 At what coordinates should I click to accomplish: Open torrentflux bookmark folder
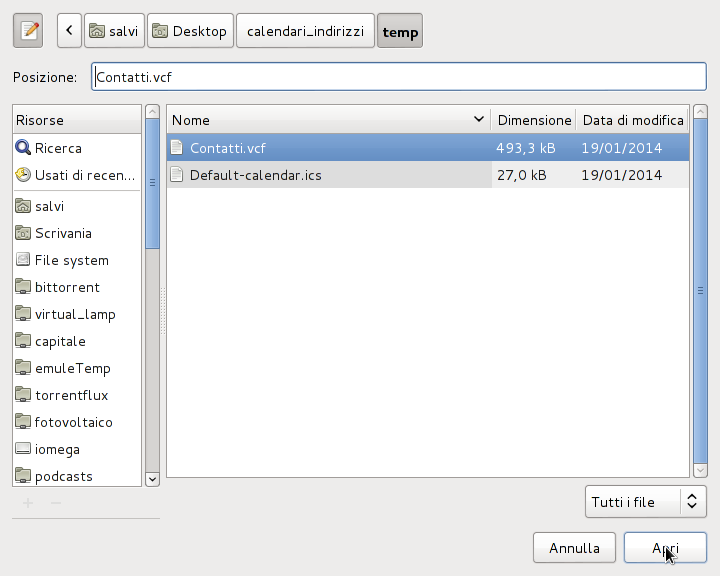point(77,395)
